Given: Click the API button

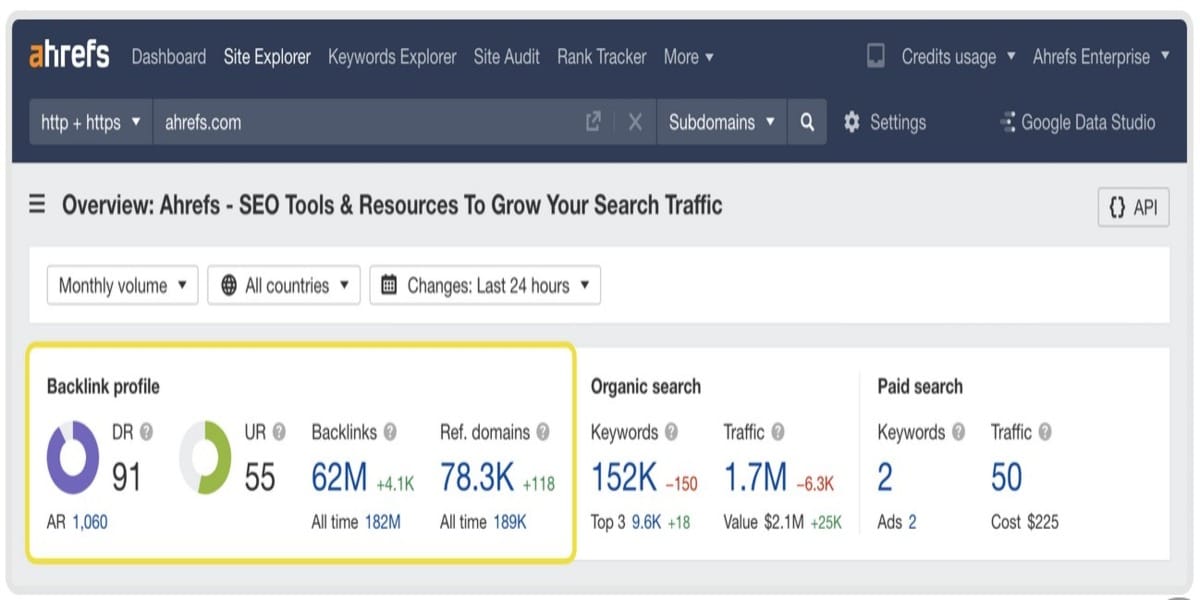Looking at the screenshot, I should (x=1134, y=207).
